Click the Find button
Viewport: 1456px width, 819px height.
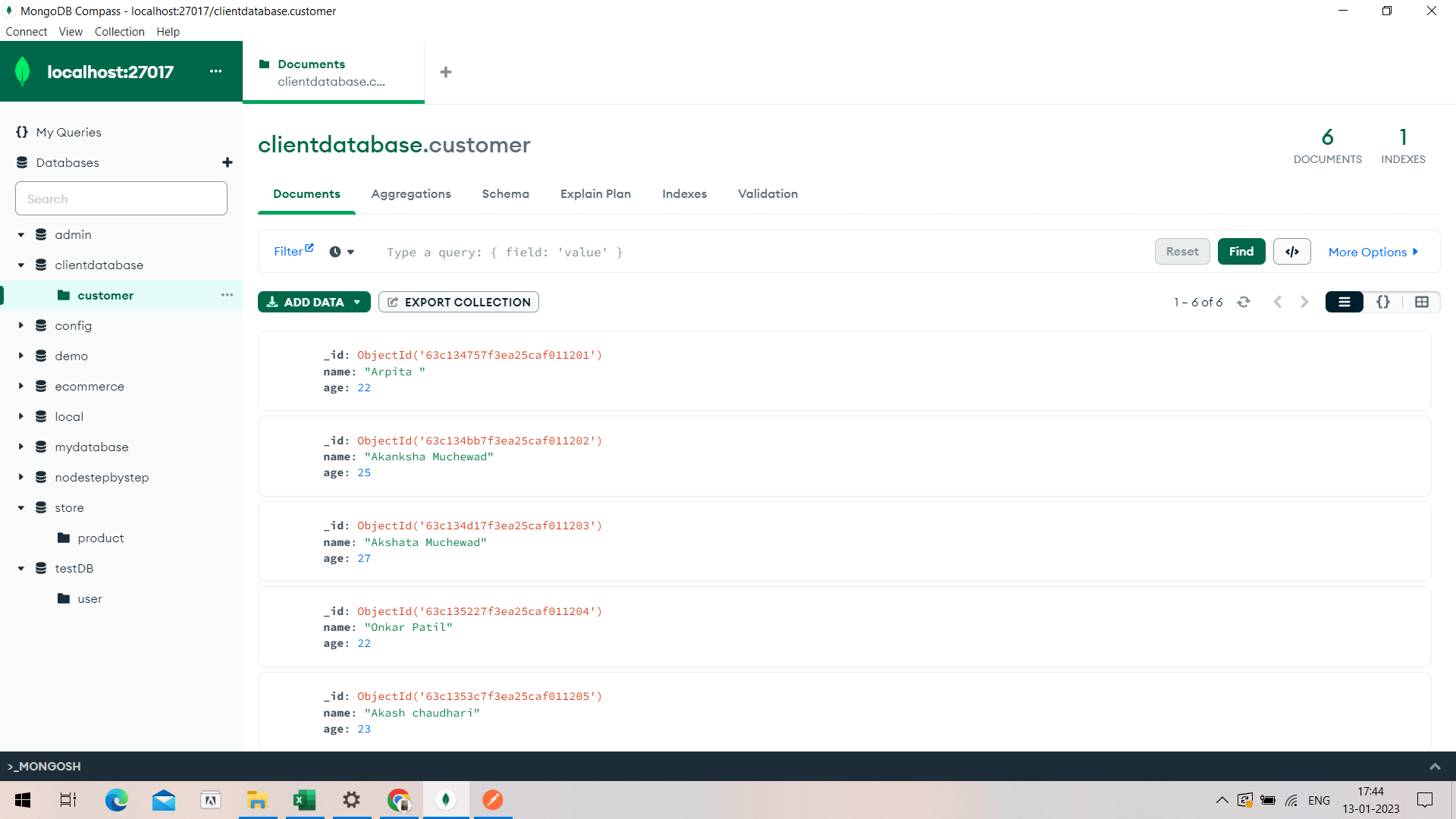[x=1241, y=251]
